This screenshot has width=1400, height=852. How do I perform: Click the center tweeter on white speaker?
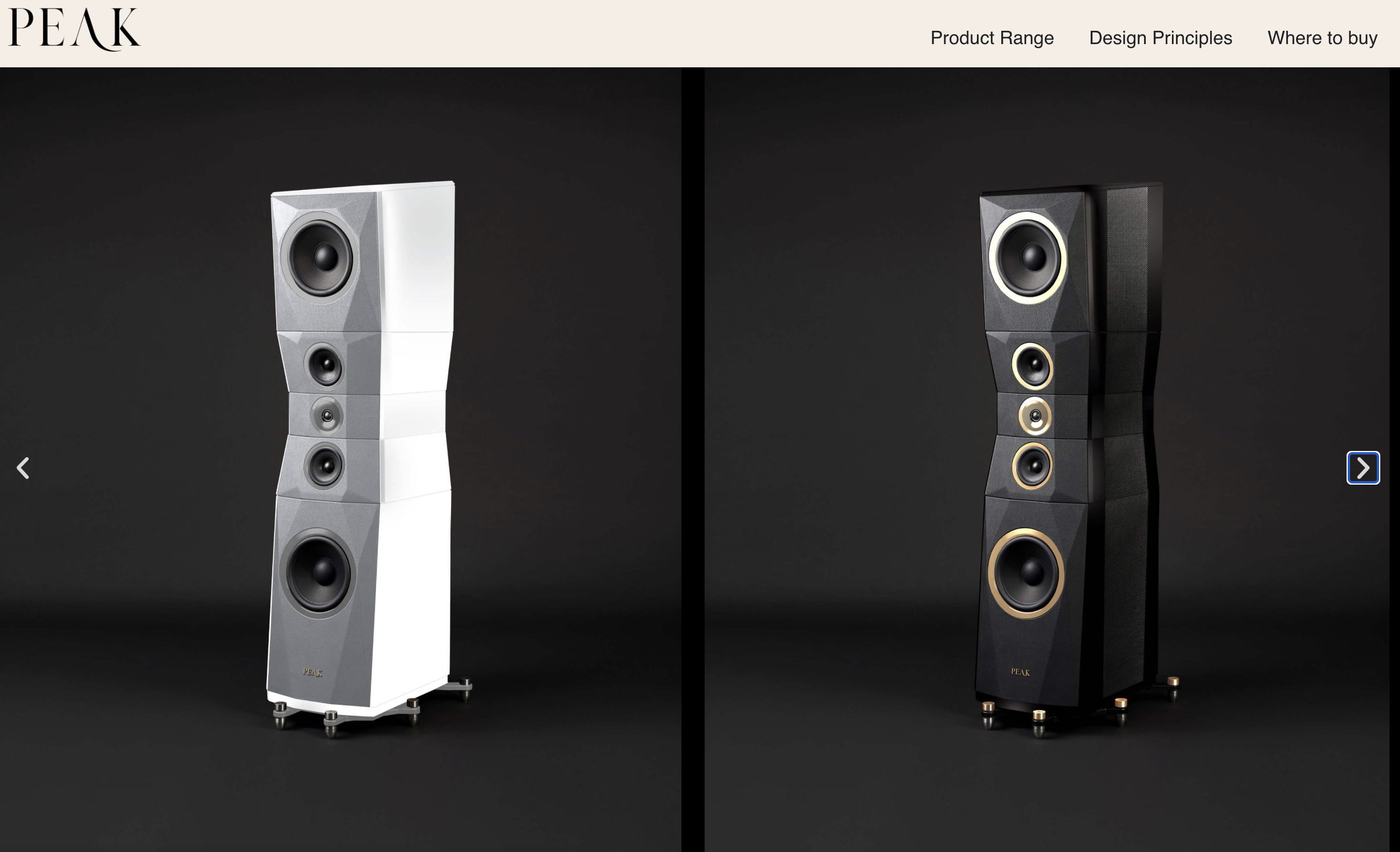[x=327, y=416]
